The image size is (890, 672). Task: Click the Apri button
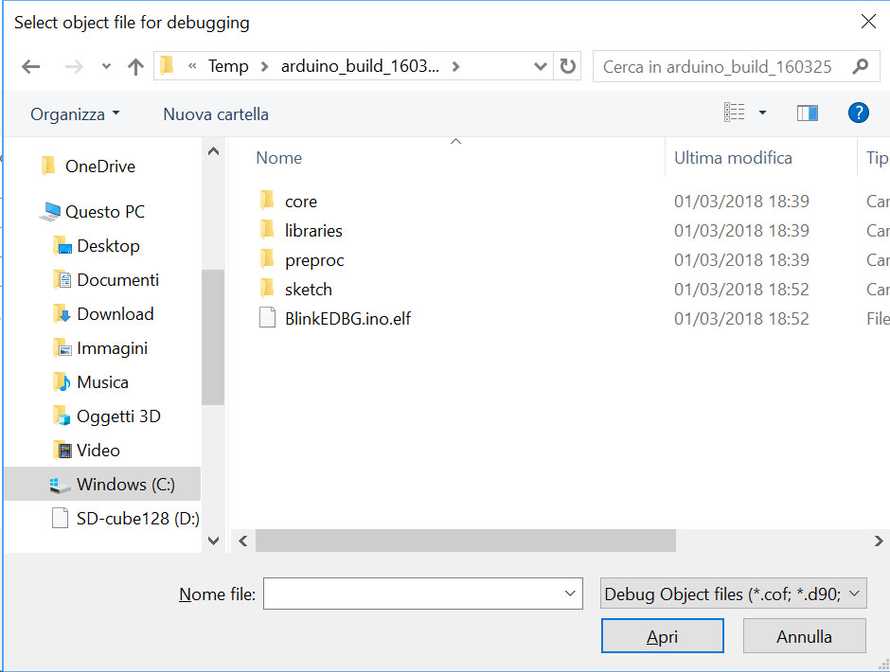tap(662, 635)
